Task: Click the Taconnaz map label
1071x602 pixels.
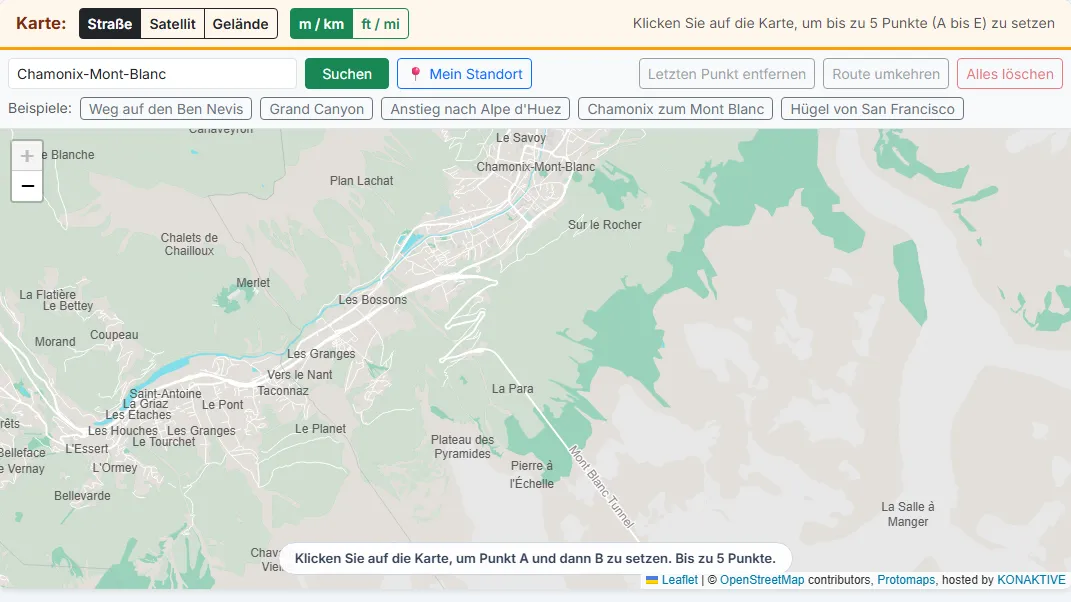Action: click(x=283, y=390)
